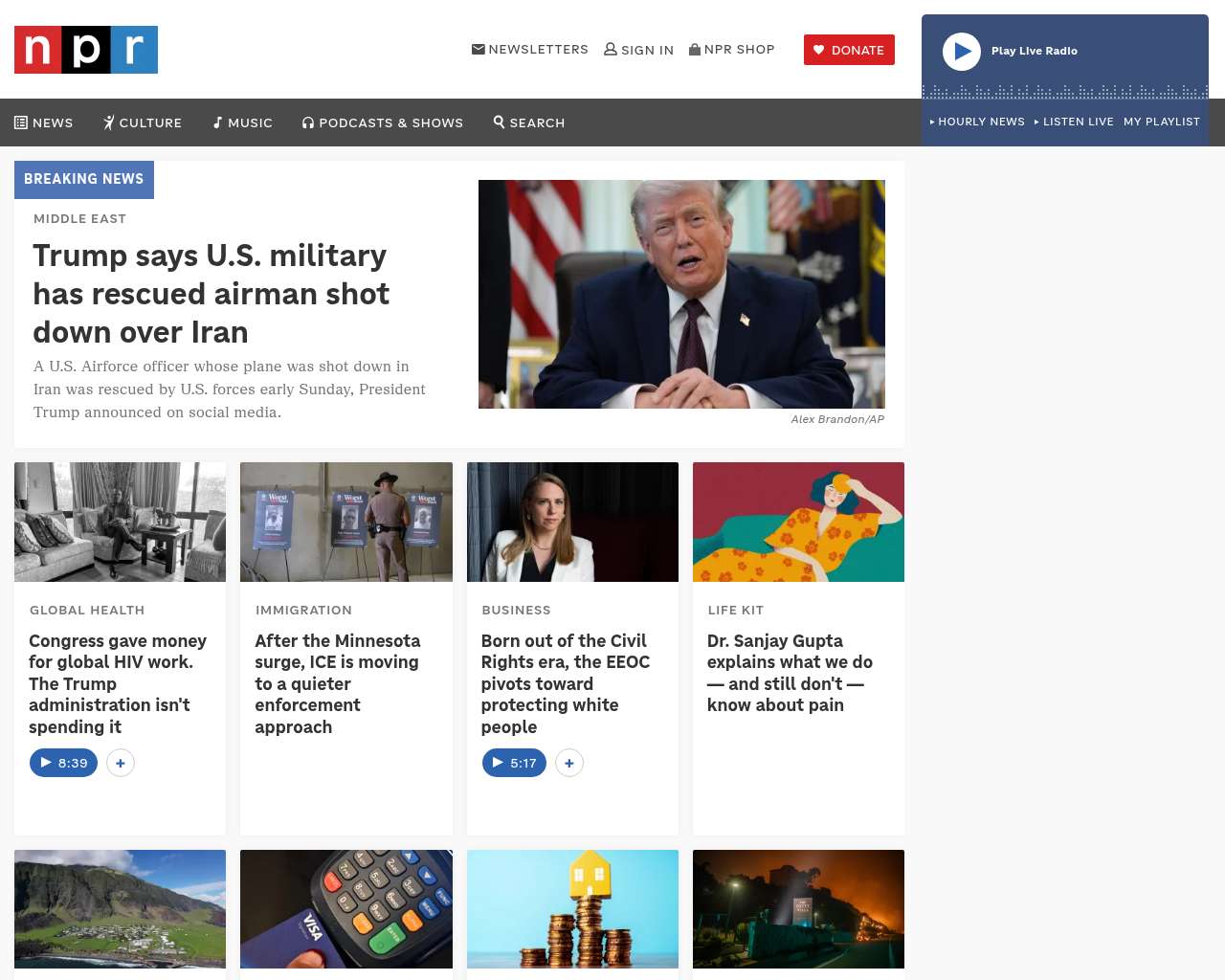Open the Global Health category link
1225x980 pixels.
click(x=87, y=610)
